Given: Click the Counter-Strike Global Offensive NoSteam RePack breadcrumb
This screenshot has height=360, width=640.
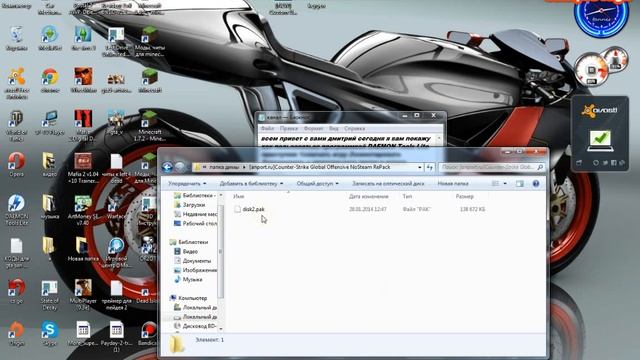Looking at the screenshot, I should 320,167.
